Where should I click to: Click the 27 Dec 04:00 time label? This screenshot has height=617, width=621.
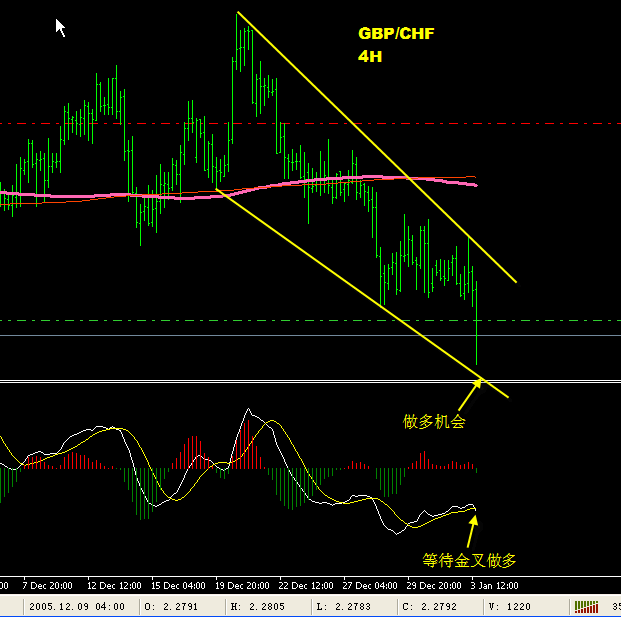click(x=370, y=585)
